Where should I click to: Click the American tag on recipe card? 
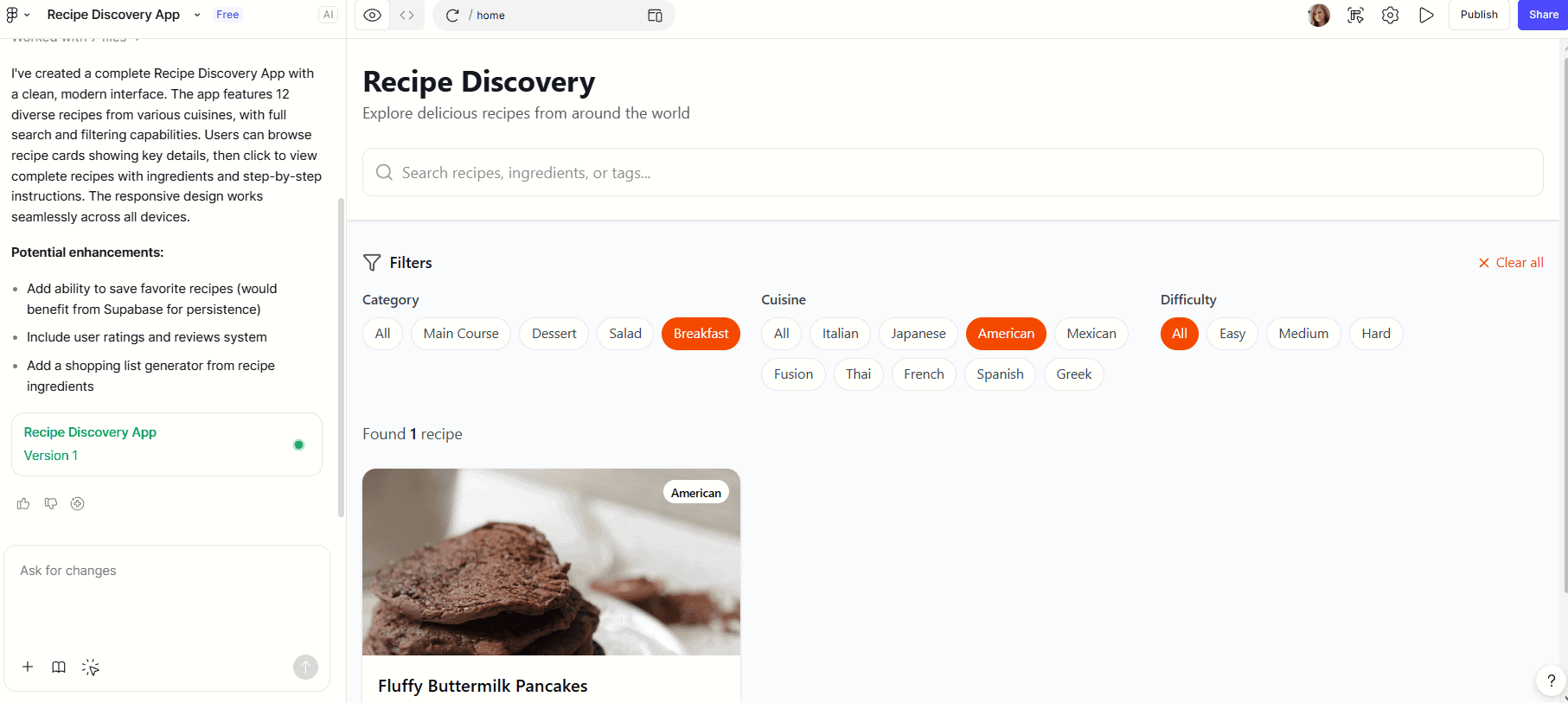click(696, 493)
